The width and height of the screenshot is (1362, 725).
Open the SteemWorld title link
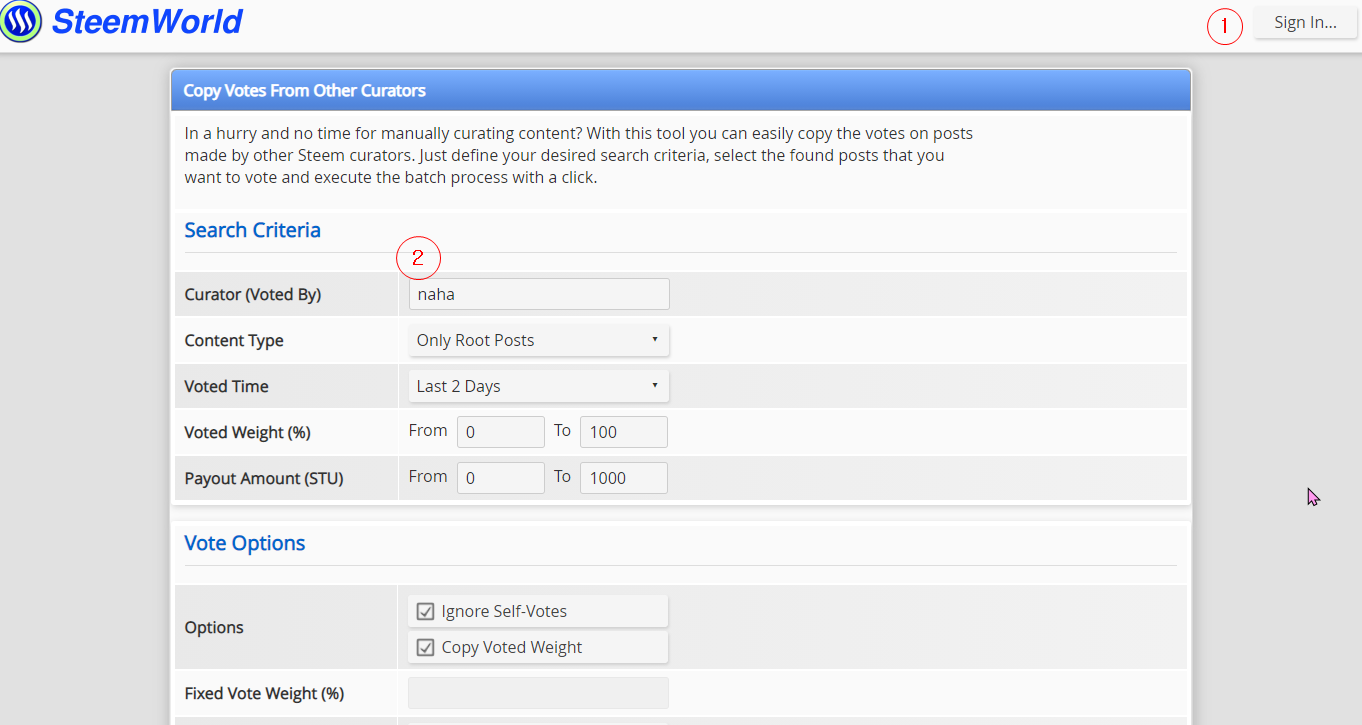click(x=147, y=21)
